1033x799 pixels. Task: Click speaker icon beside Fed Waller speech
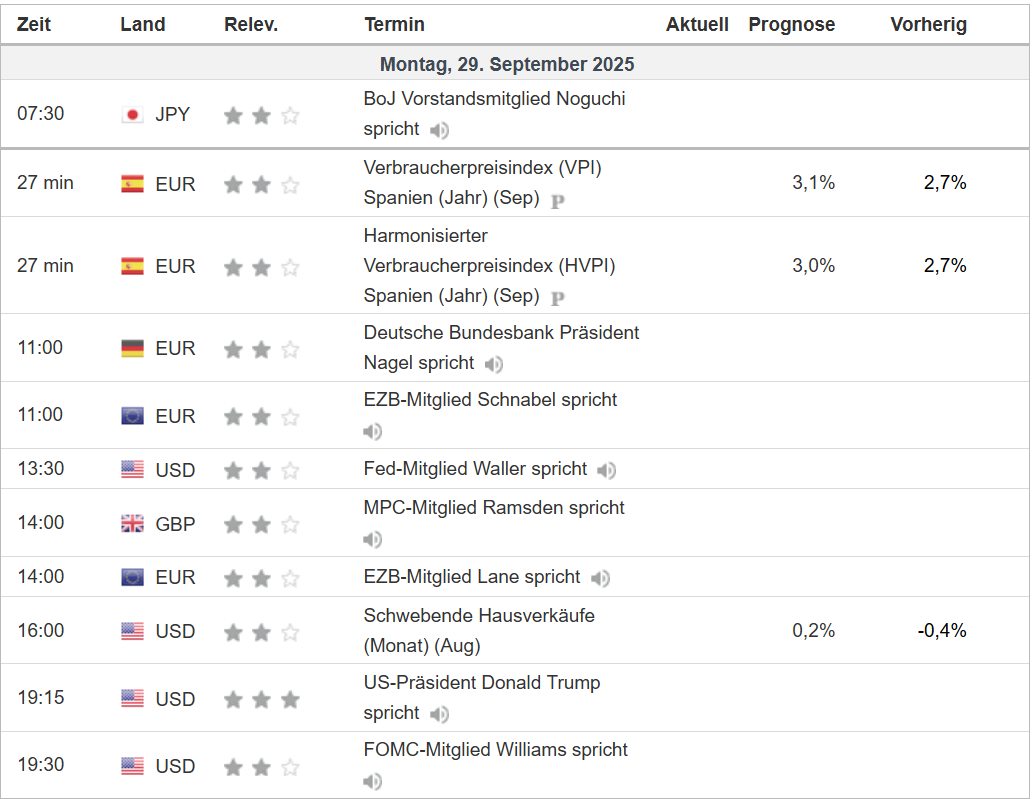[x=606, y=470]
